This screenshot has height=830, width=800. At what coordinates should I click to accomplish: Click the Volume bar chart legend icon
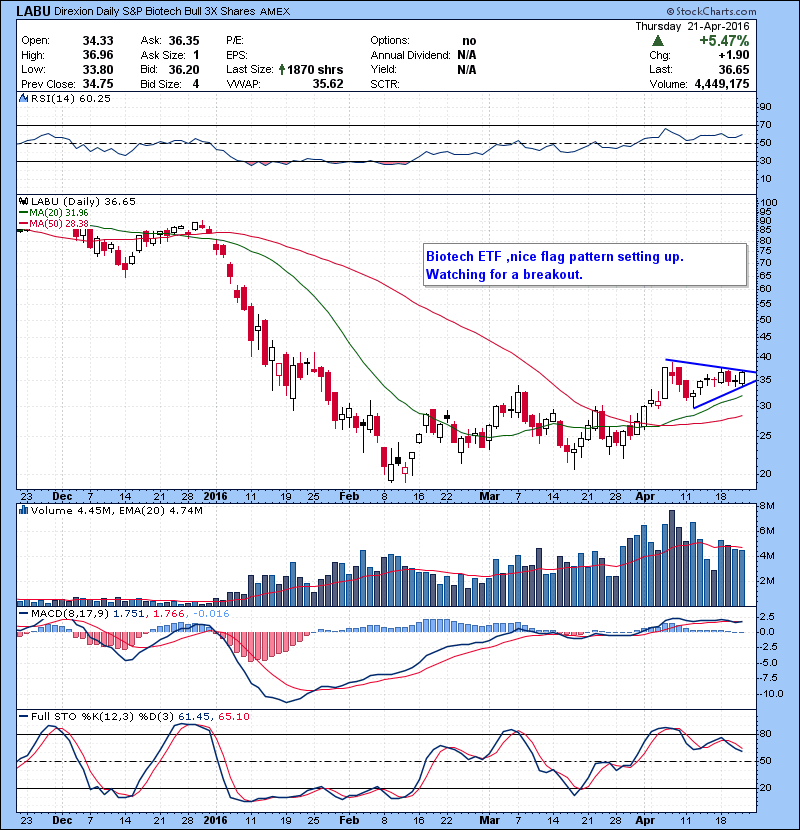[21, 511]
